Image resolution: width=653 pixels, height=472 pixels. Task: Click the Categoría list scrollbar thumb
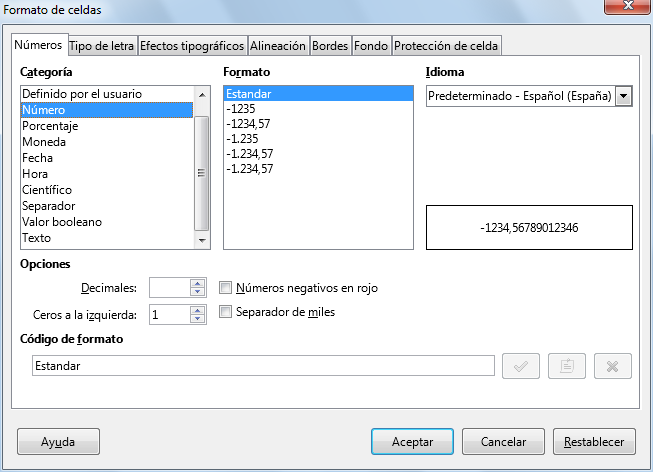(202, 173)
